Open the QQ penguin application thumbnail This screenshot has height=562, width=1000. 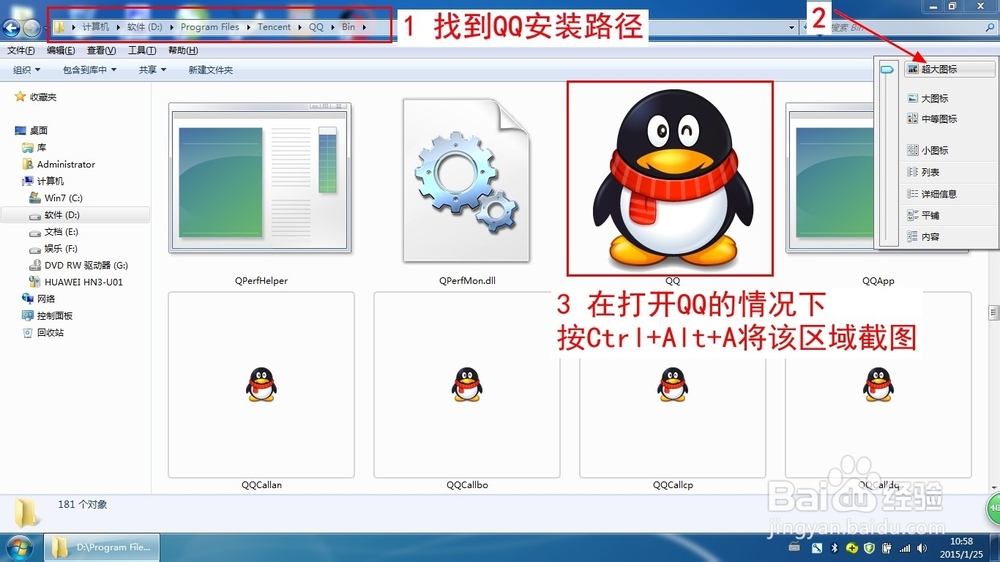tap(672, 180)
